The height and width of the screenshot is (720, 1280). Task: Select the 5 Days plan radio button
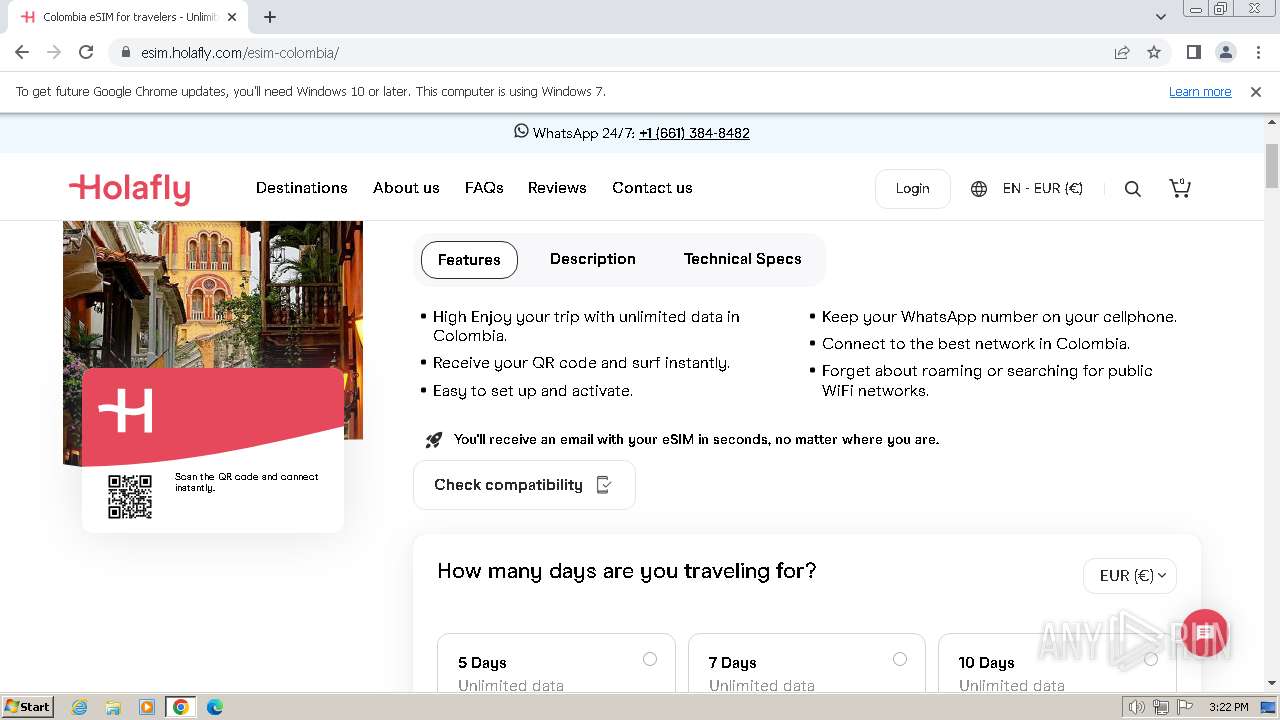[650, 659]
